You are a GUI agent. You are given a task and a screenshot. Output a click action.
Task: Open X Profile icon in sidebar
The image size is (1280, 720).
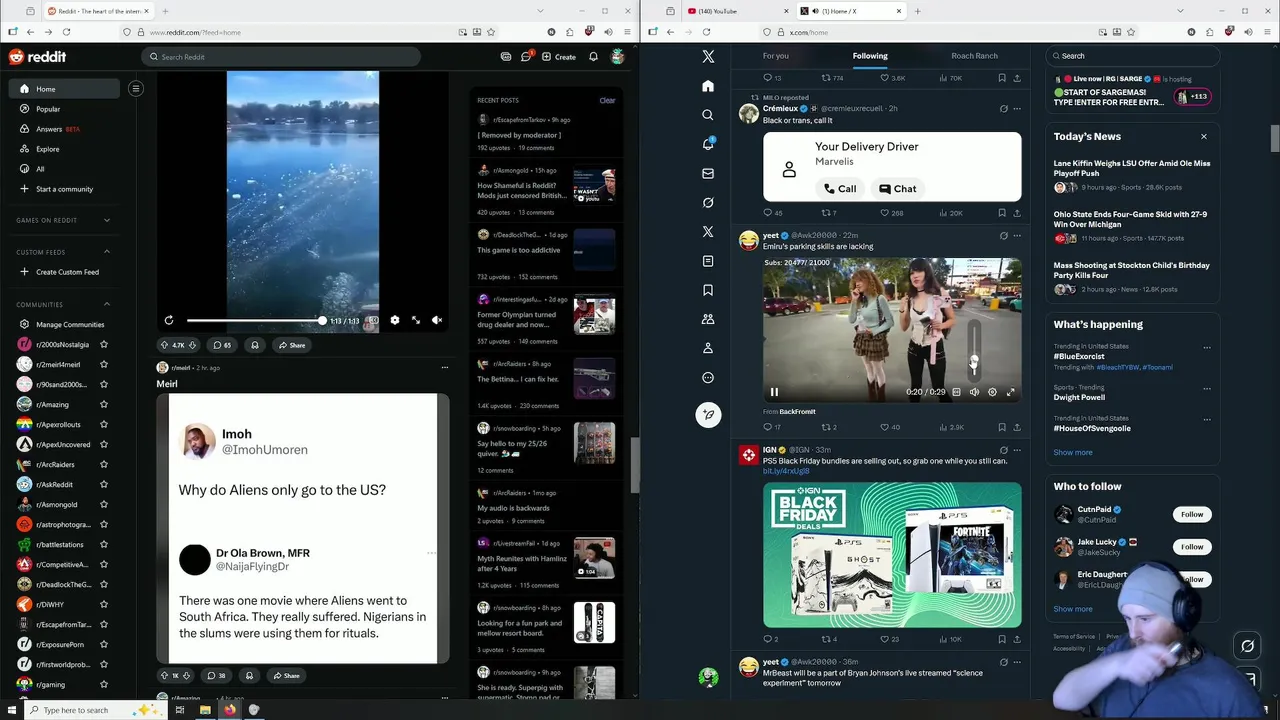click(x=708, y=348)
